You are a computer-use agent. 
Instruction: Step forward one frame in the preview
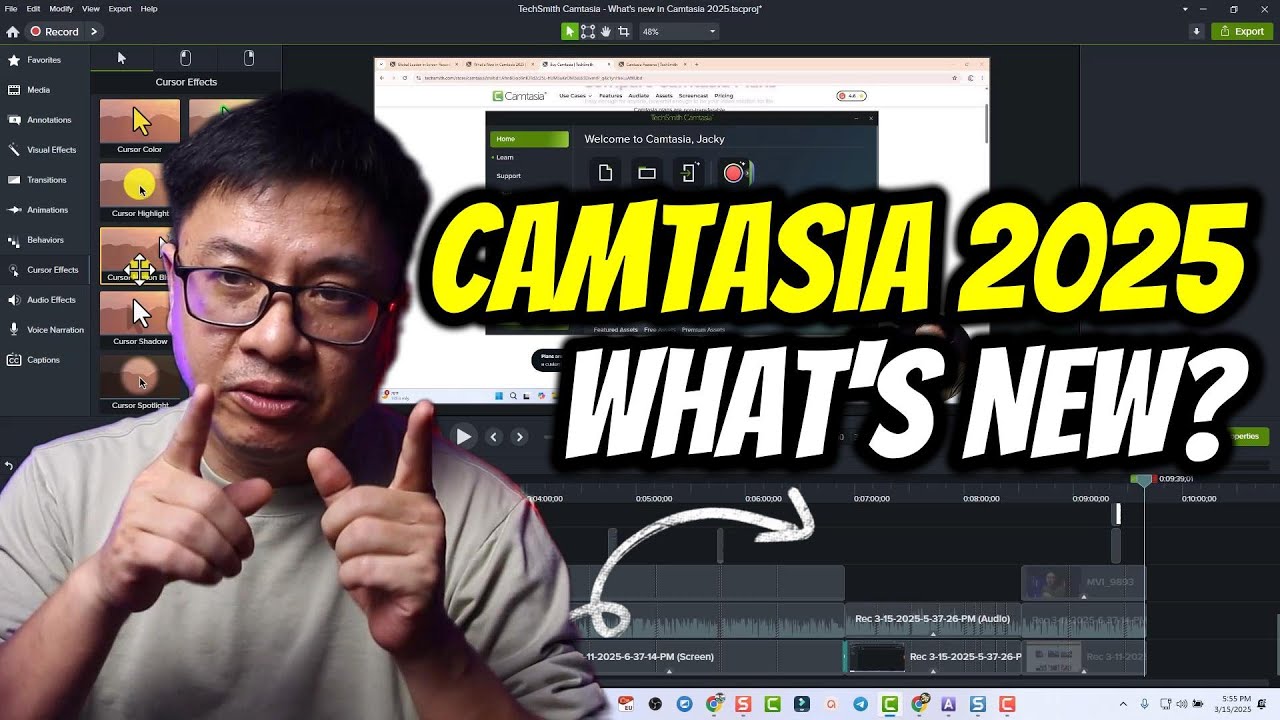[519, 437]
